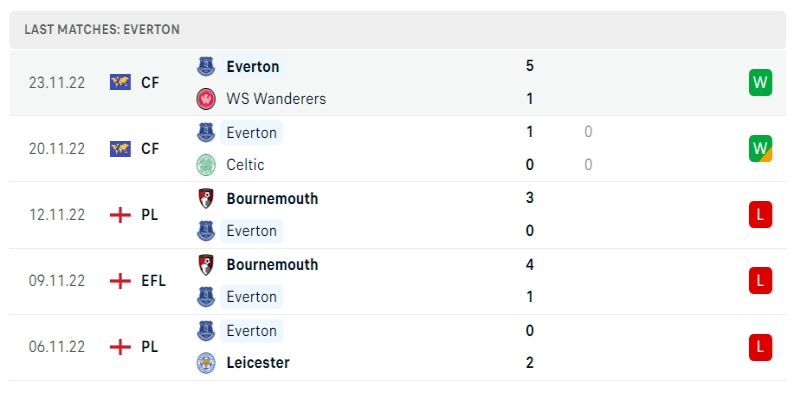The width and height of the screenshot is (800, 400).
Task: Open the Leicester team link
Action: (258, 363)
